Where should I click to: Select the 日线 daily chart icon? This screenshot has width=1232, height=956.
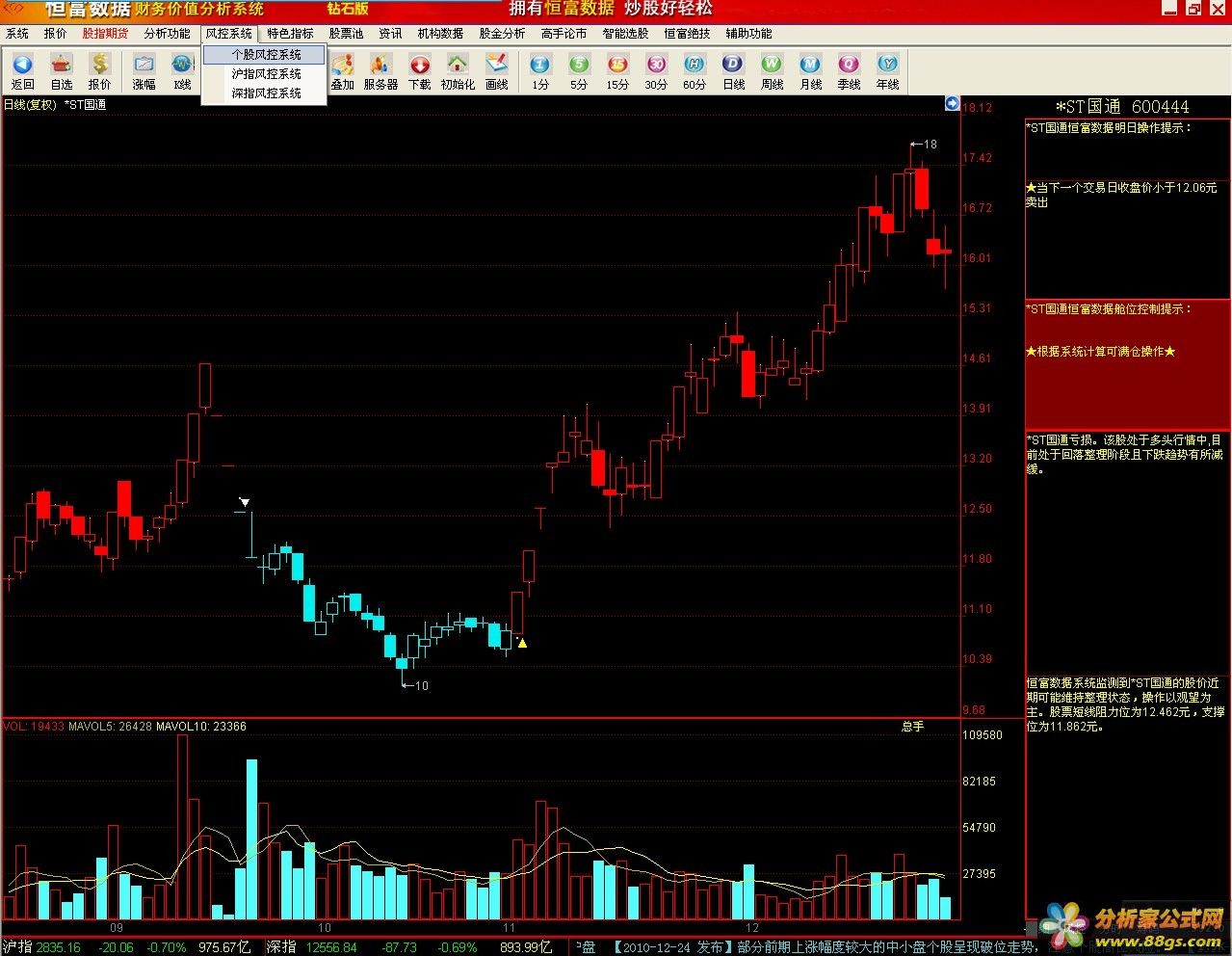734,72
